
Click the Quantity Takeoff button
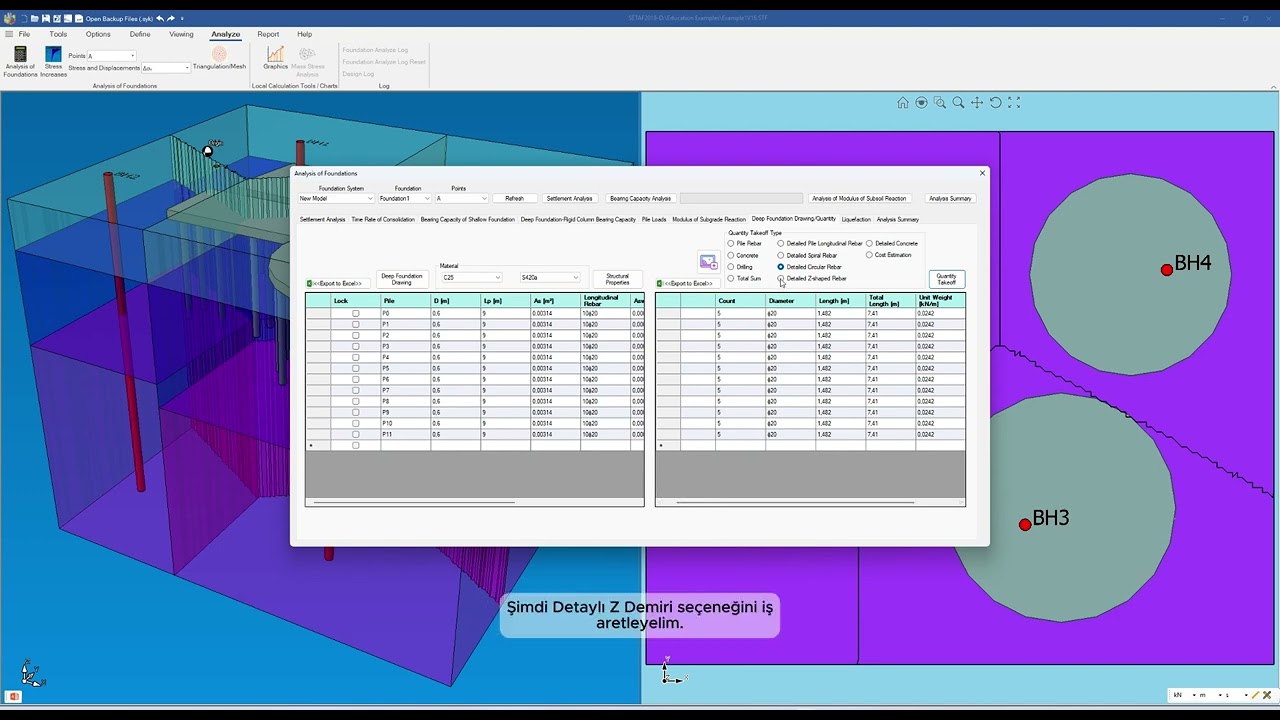[x=946, y=279]
